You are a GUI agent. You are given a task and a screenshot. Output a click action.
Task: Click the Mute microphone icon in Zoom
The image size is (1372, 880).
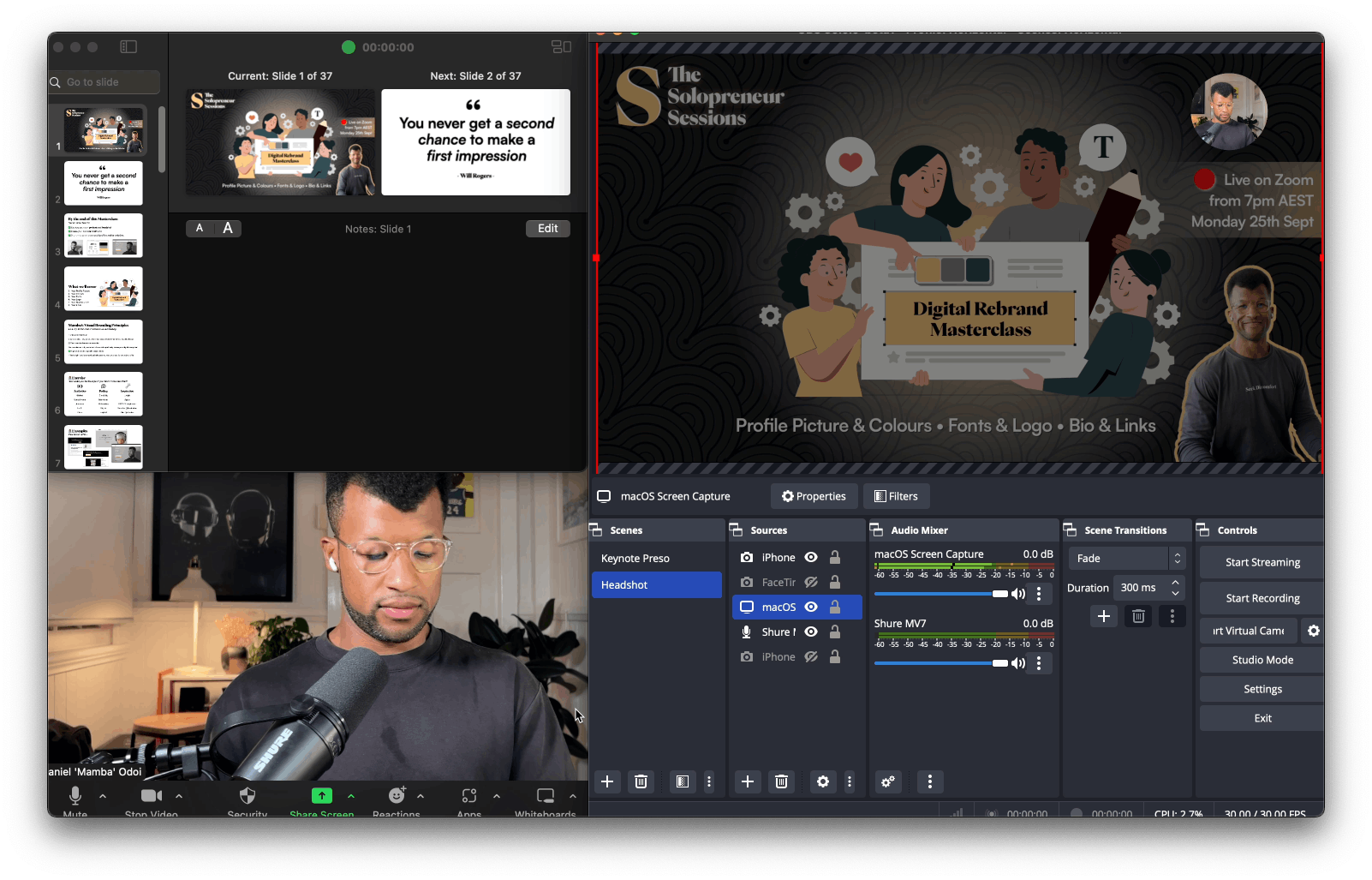coord(75,796)
